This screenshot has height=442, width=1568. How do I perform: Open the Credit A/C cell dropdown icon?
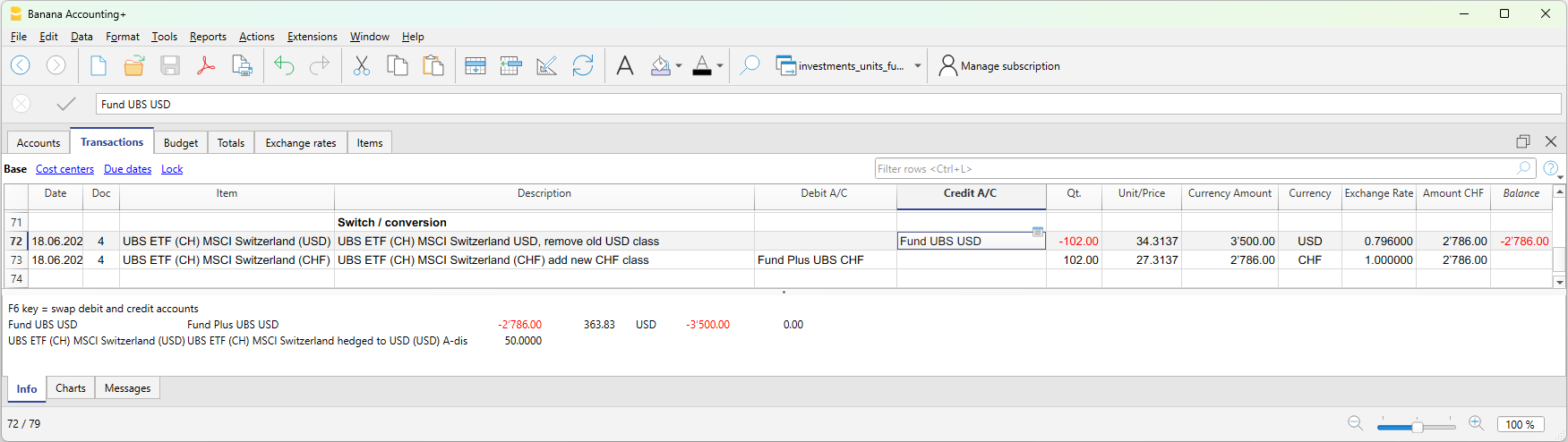click(1037, 233)
